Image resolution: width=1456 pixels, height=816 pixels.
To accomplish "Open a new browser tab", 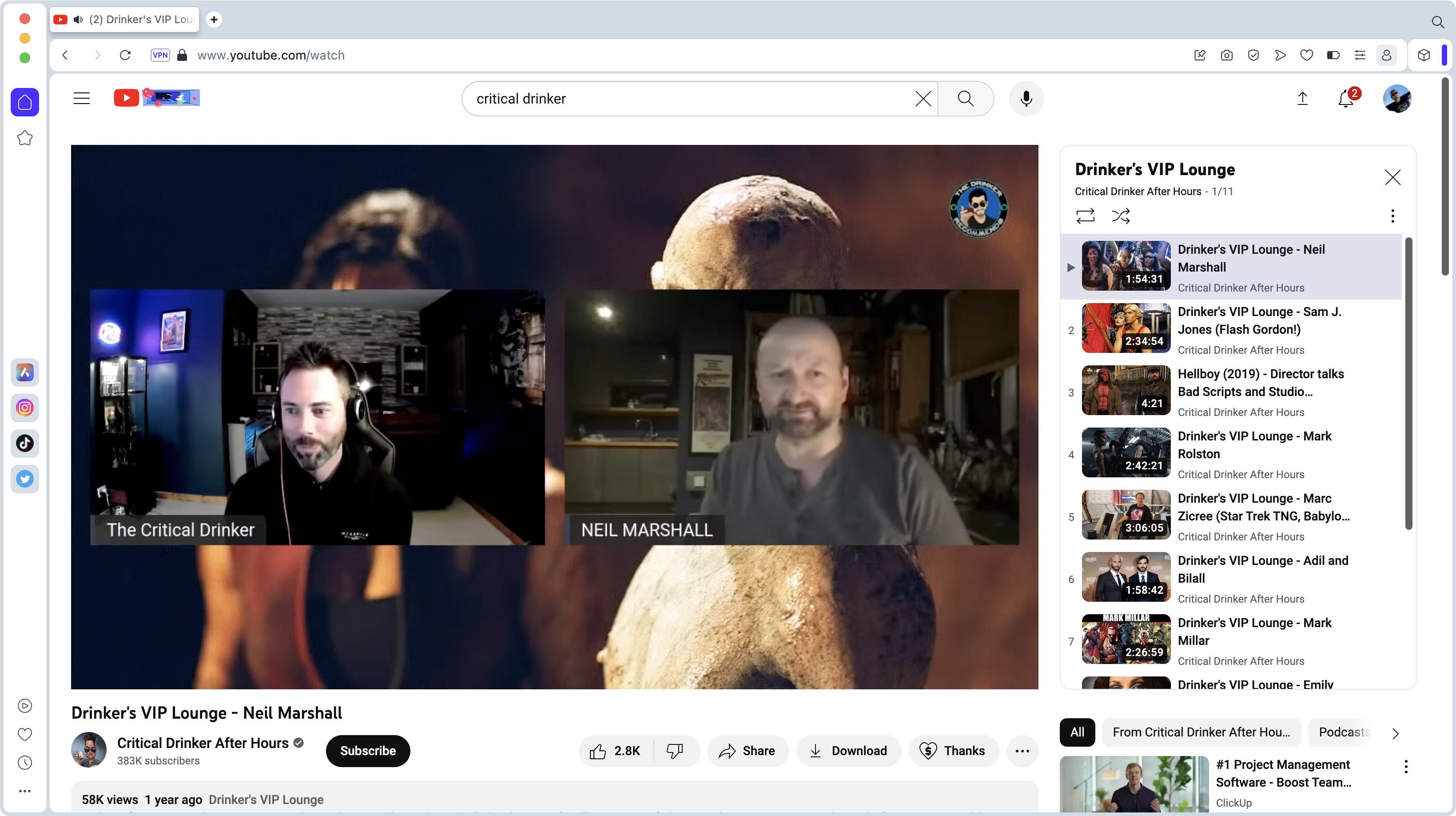I will click(x=214, y=19).
